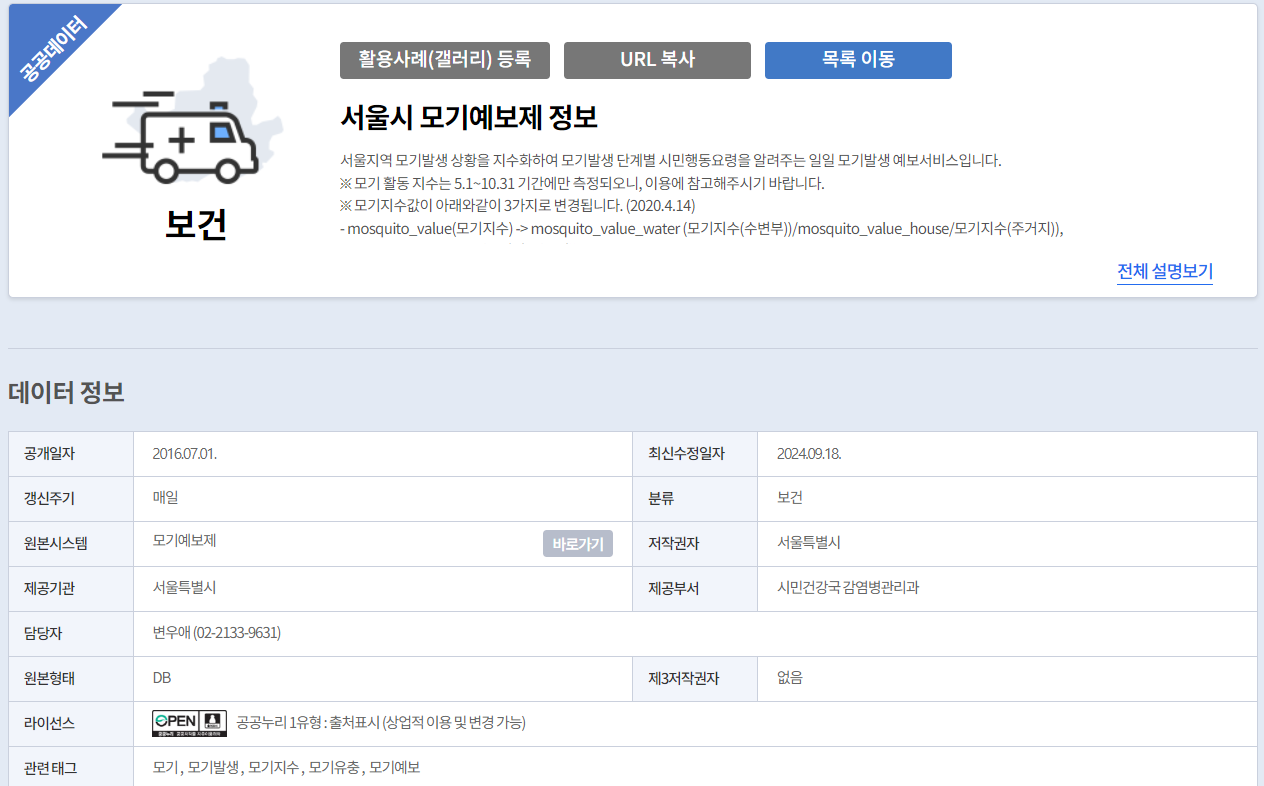
Task: Click the note about 5.1~10.31 기간
Action: point(582,184)
